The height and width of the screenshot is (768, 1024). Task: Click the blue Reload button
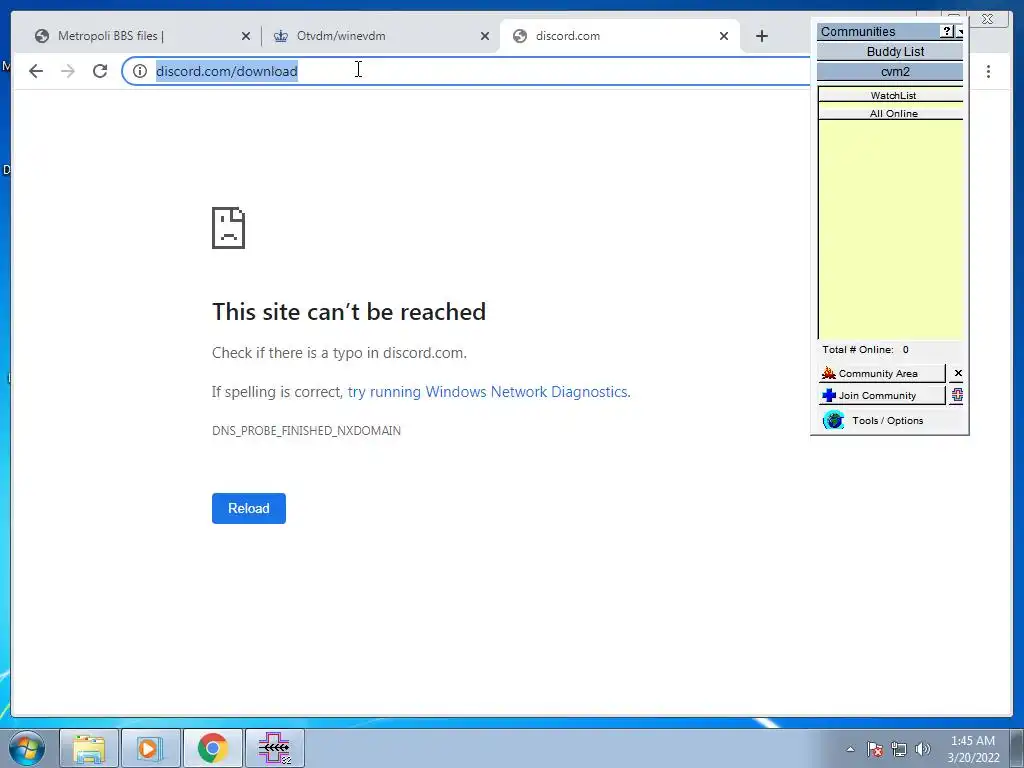(249, 508)
